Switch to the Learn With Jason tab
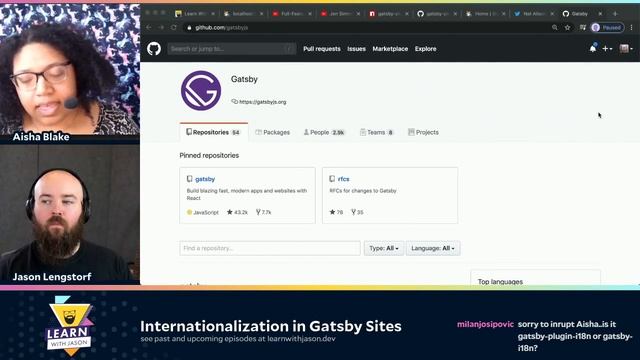This screenshot has width=640, height=360. [195, 13]
